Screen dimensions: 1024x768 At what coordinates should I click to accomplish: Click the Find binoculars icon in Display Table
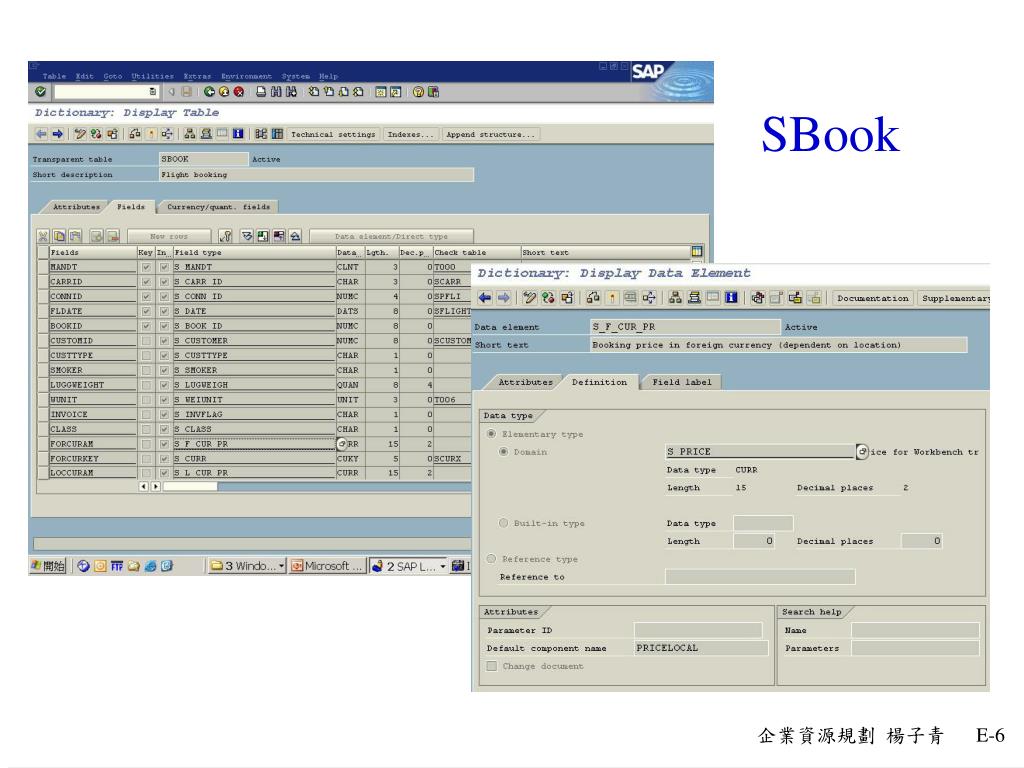pos(276,92)
